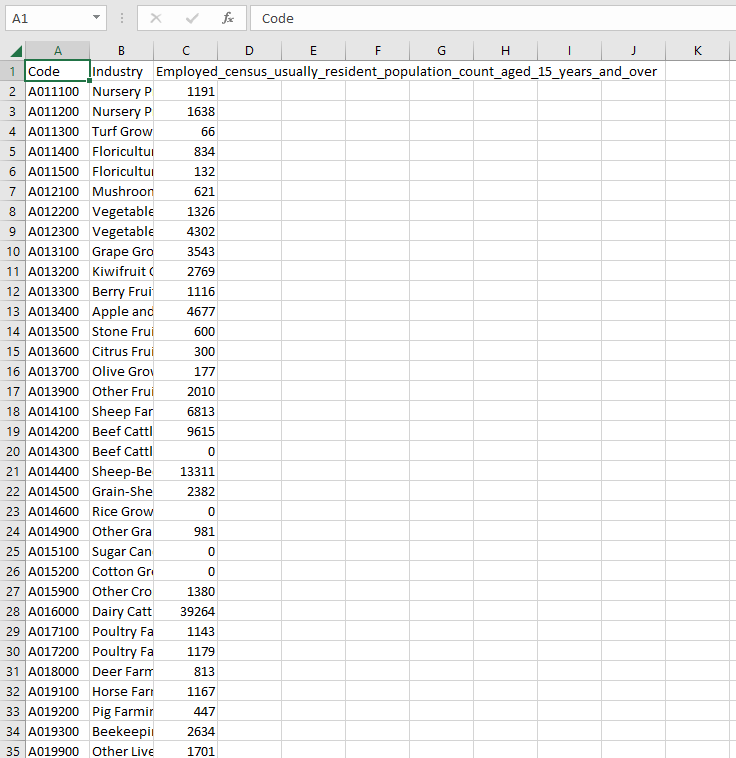Select cell with code A012100

point(58,191)
